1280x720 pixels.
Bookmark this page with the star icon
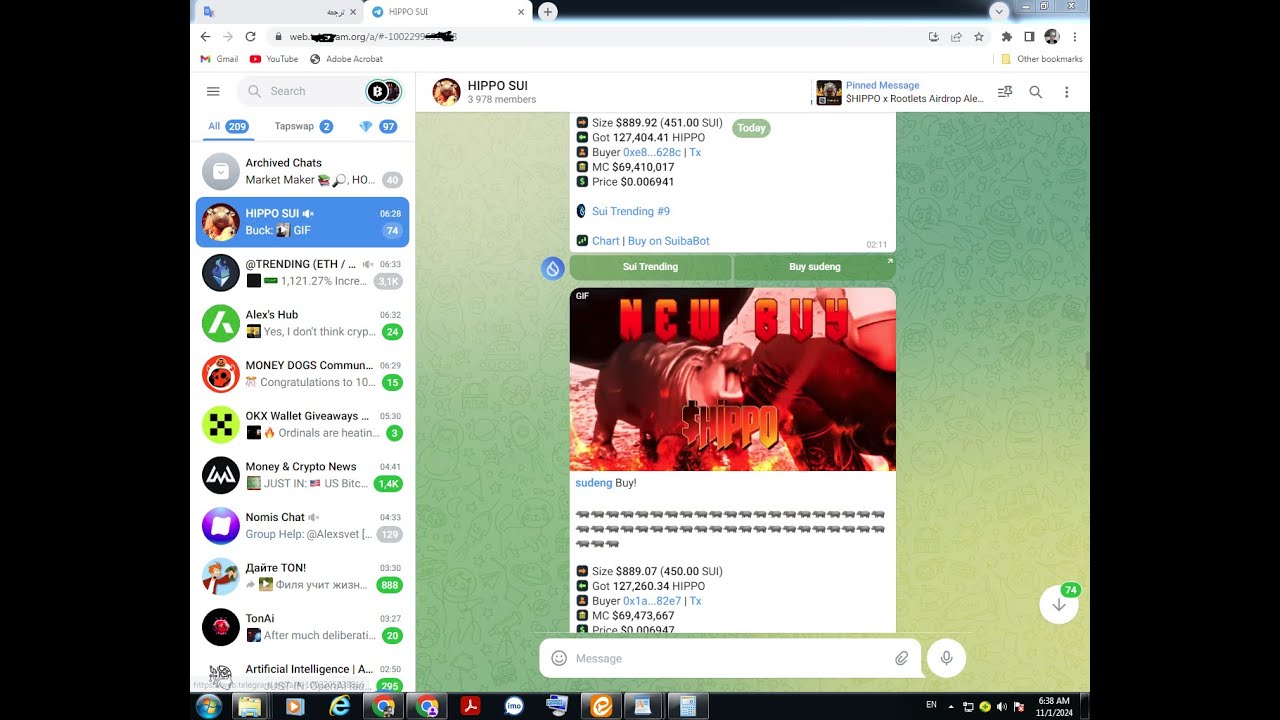979,37
